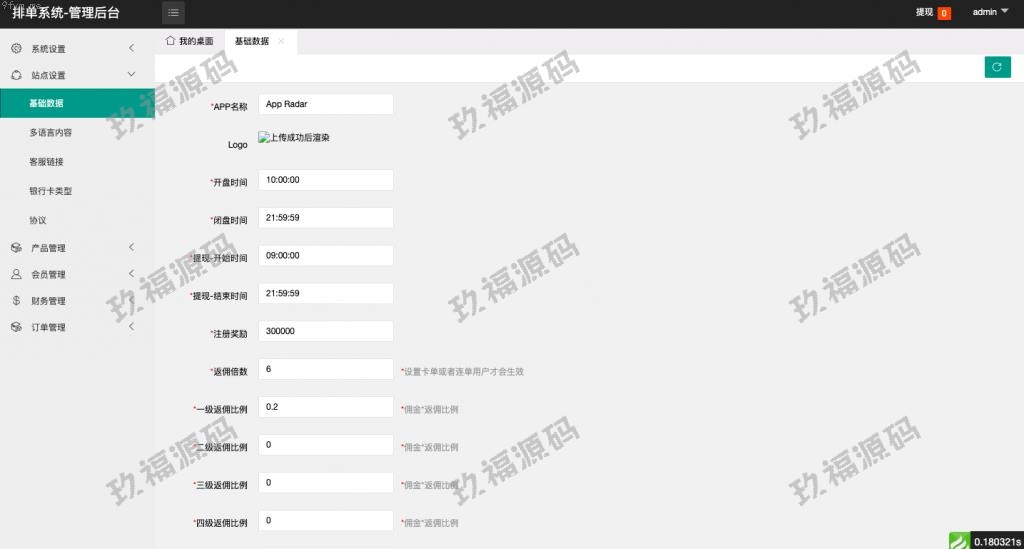Image resolution: width=1024 pixels, height=549 pixels.
Task: Click the home icon on 我的桌面 tab
Action: 170,41
